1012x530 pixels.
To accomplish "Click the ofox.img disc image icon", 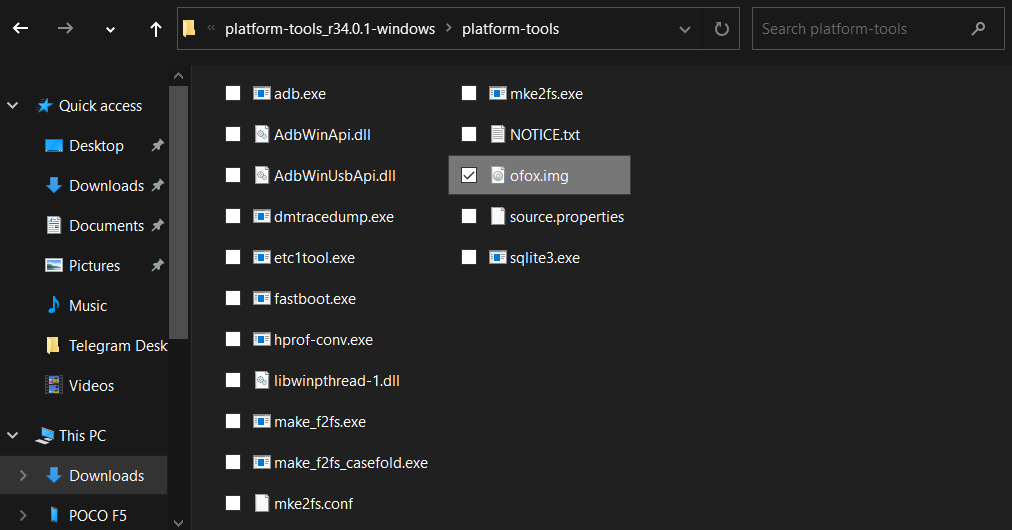I will (x=498, y=176).
